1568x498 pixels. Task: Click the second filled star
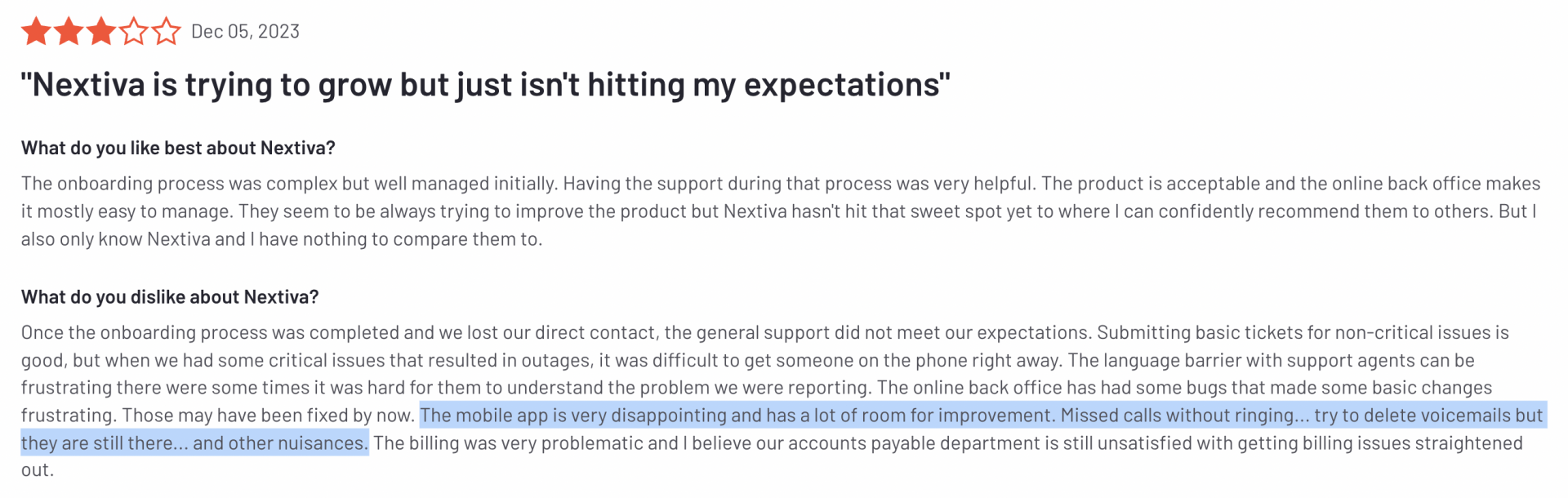pos(69,32)
